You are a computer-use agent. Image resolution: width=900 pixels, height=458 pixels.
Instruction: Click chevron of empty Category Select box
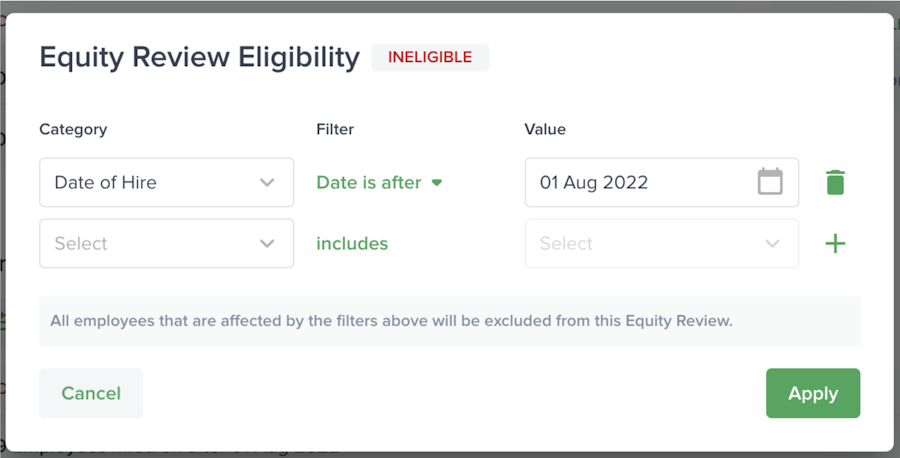267,243
